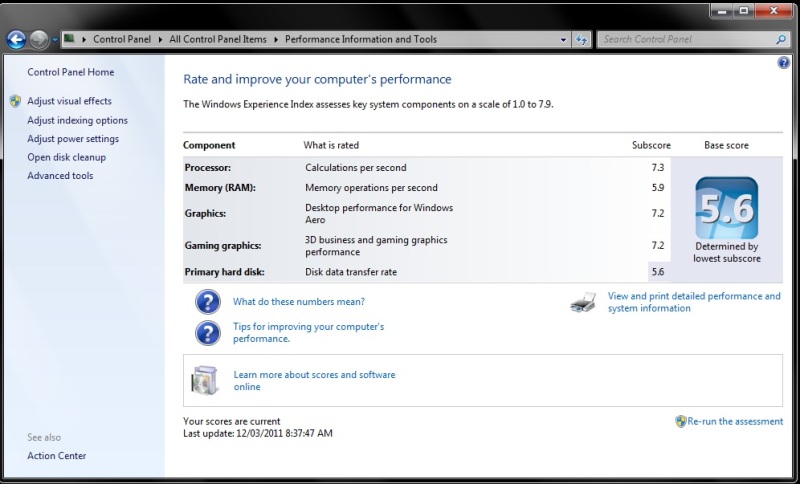This screenshot has width=800, height=484.
Task: Select 'All Control Panel Items' in breadcrumb
Action: (x=219, y=39)
